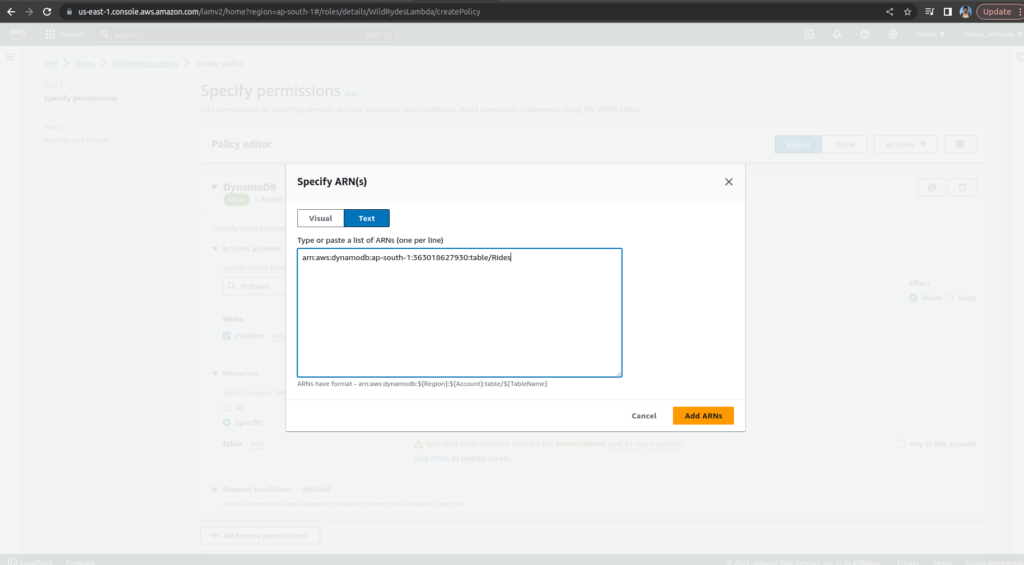Toggle the PutItem checkbox
The width and height of the screenshot is (1024, 565).
227,336
